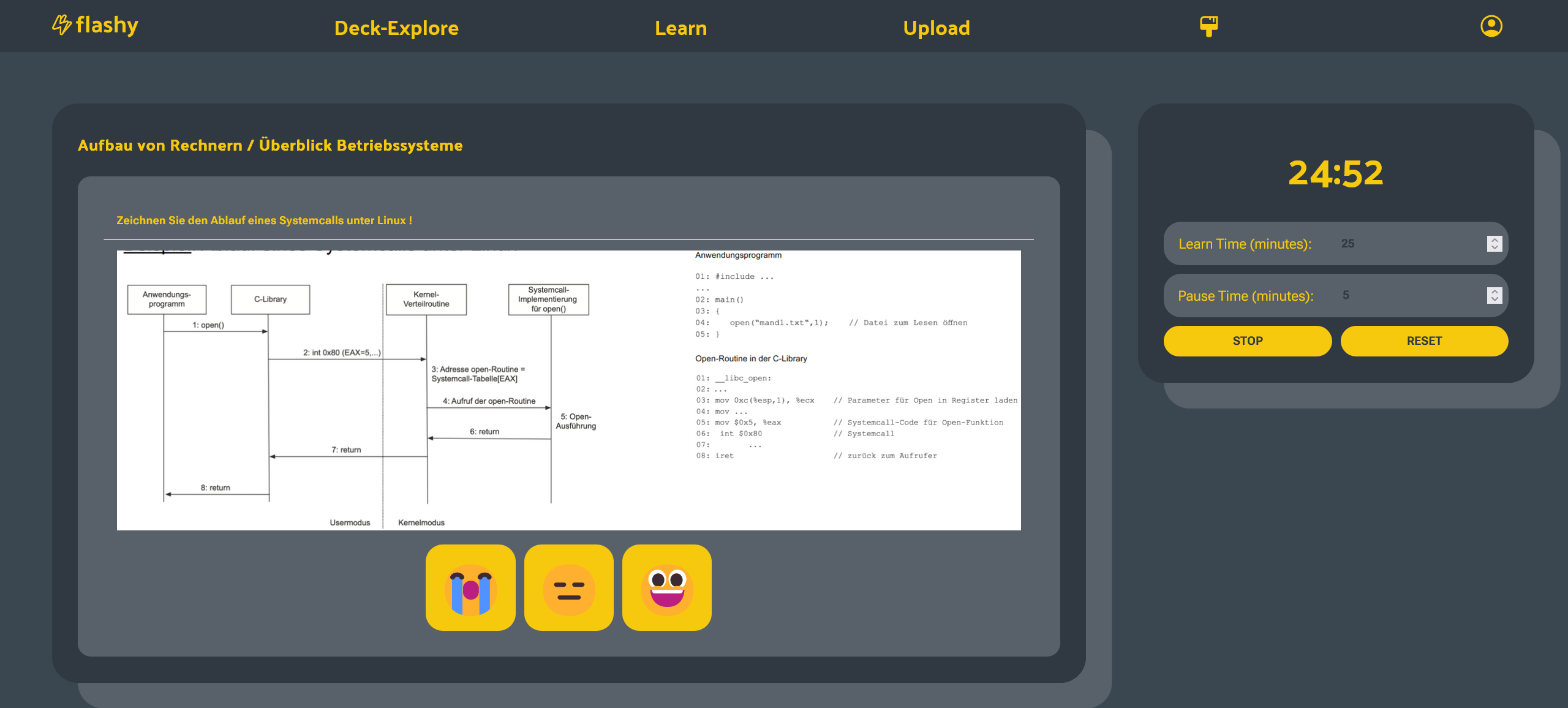
Task: Rate card with grinning emoji
Action: coord(666,587)
